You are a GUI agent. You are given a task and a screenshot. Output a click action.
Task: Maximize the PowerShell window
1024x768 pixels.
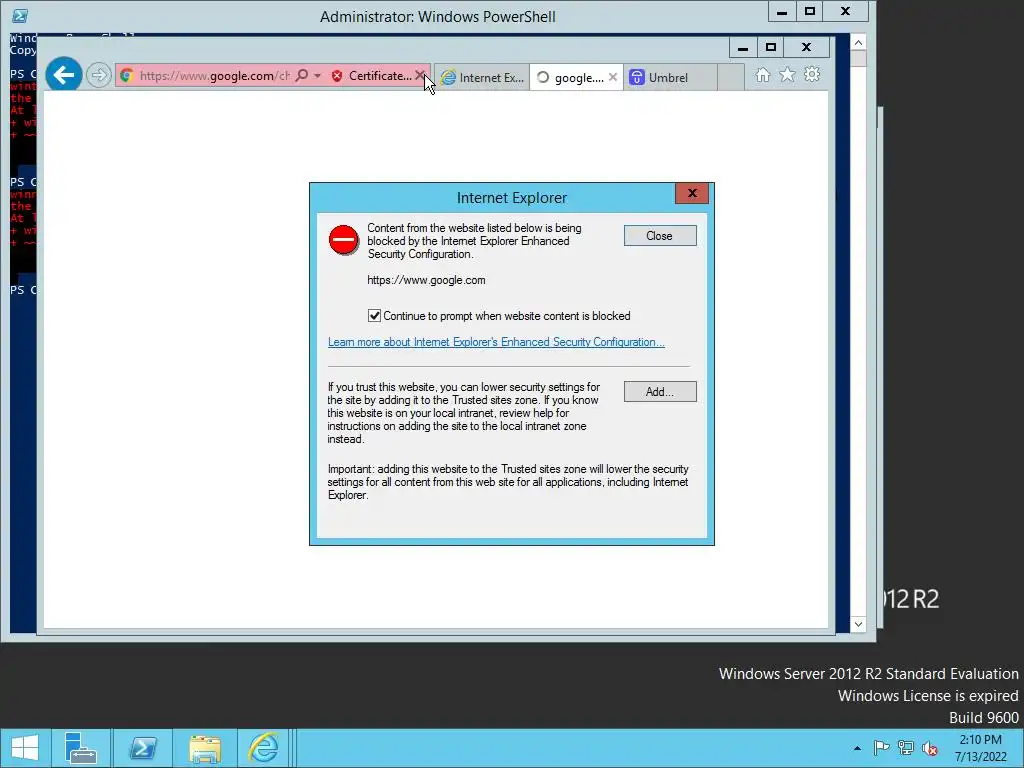810,12
